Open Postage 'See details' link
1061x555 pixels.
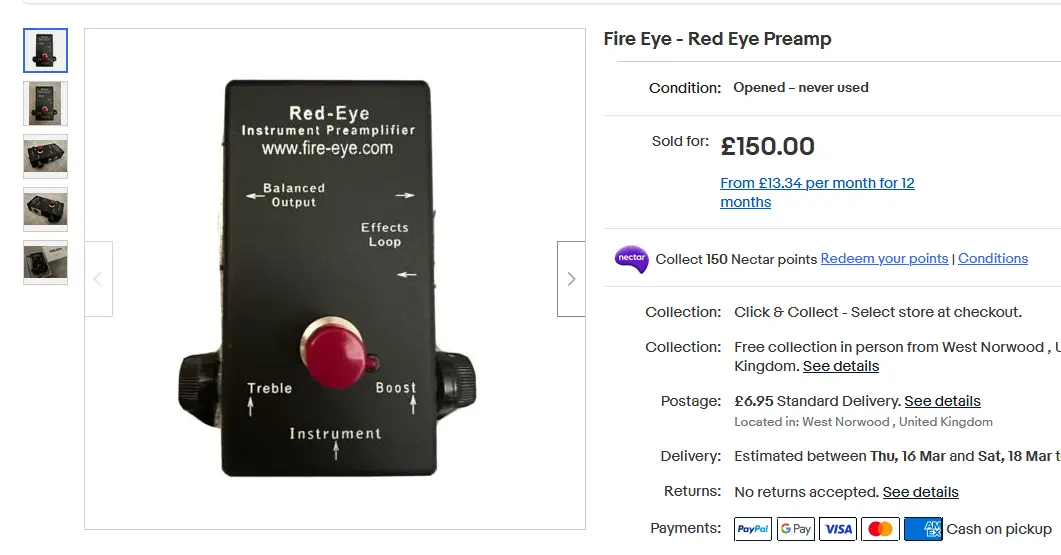point(942,401)
